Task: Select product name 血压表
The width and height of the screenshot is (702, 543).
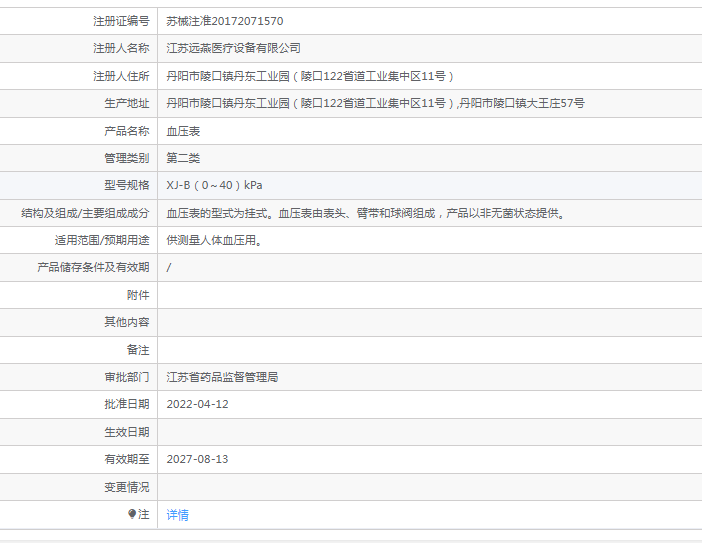Action: click(x=183, y=131)
